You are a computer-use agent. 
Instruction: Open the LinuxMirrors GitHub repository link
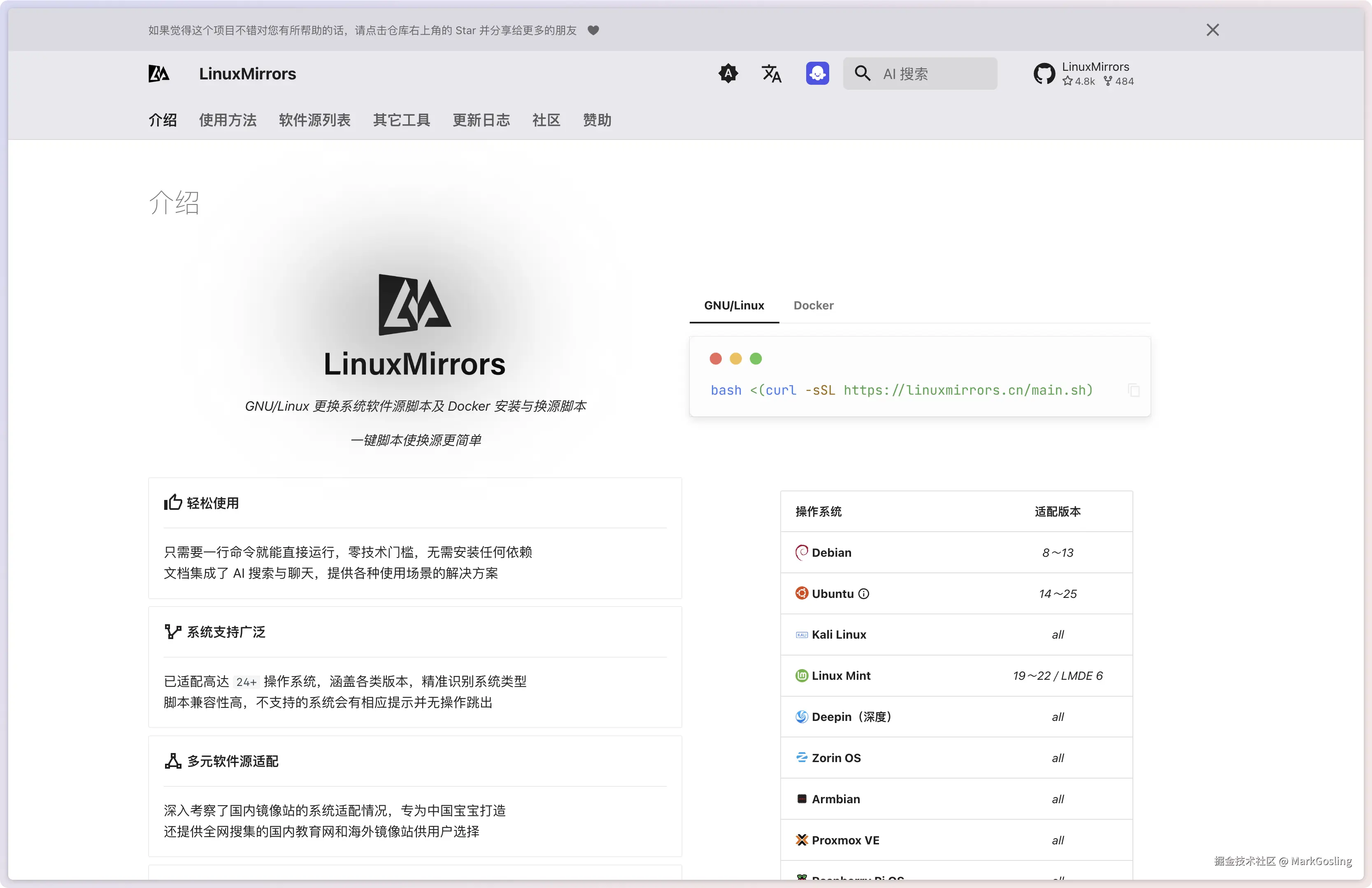1083,74
